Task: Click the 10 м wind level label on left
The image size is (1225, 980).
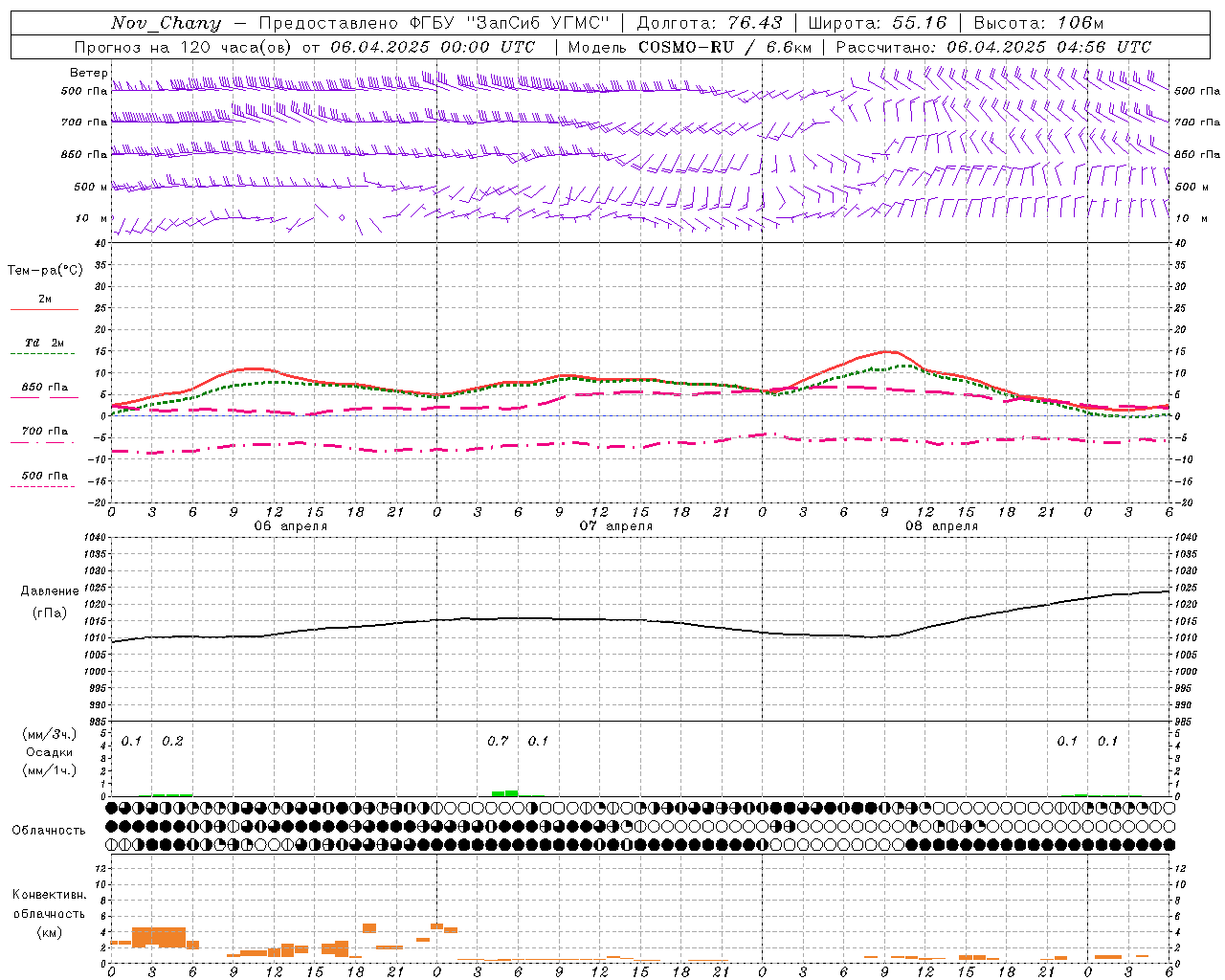Action: click(91, 219)
